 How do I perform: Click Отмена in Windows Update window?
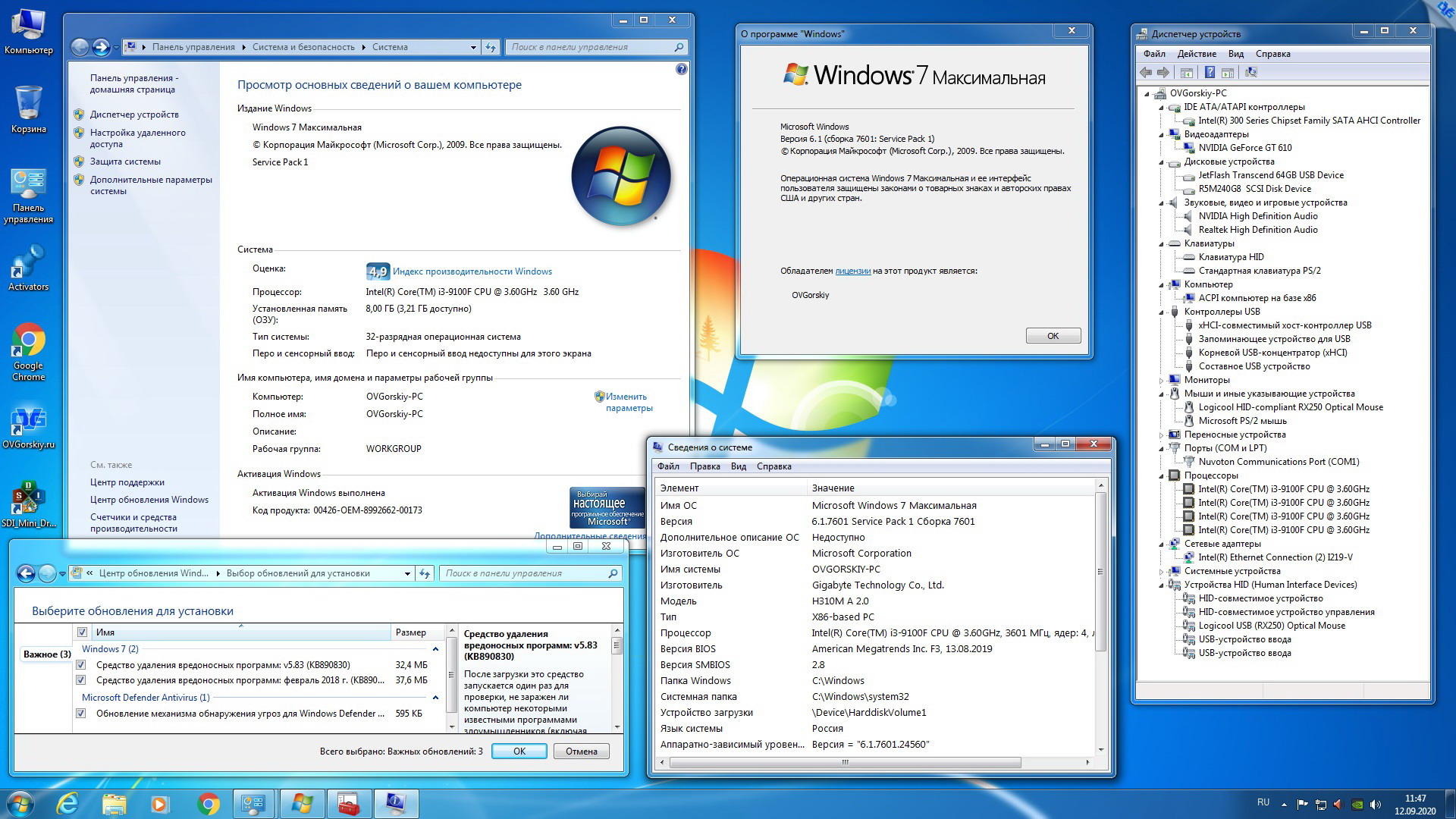(x=581, y=752)
